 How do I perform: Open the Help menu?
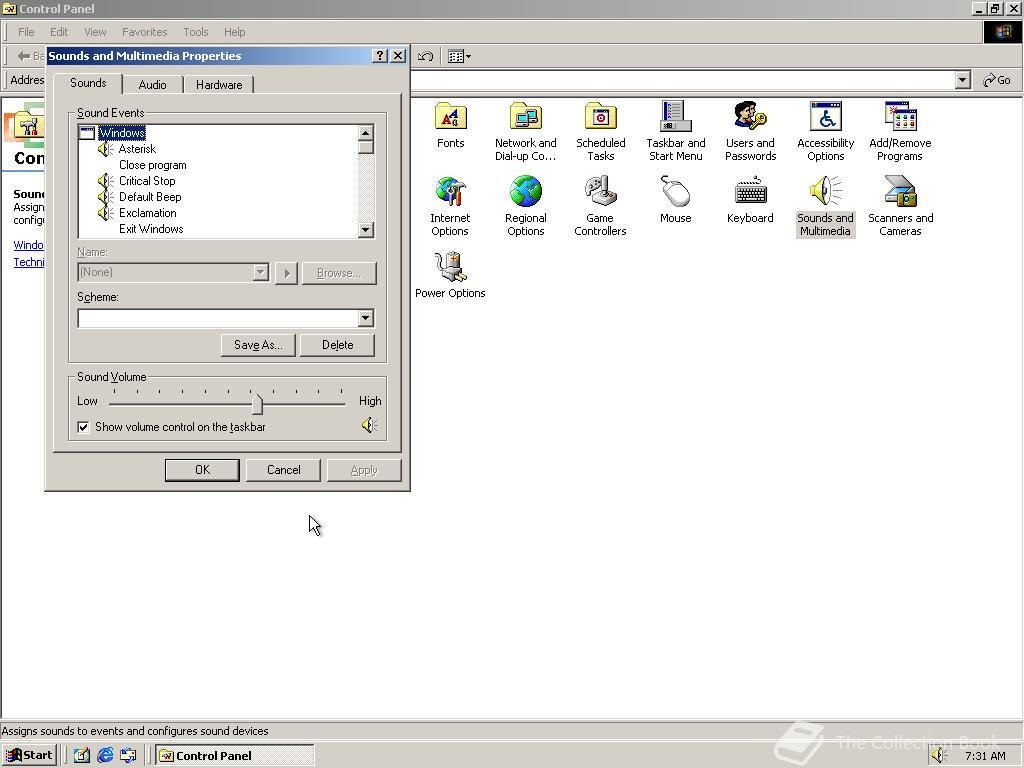[x=234, y=32]
